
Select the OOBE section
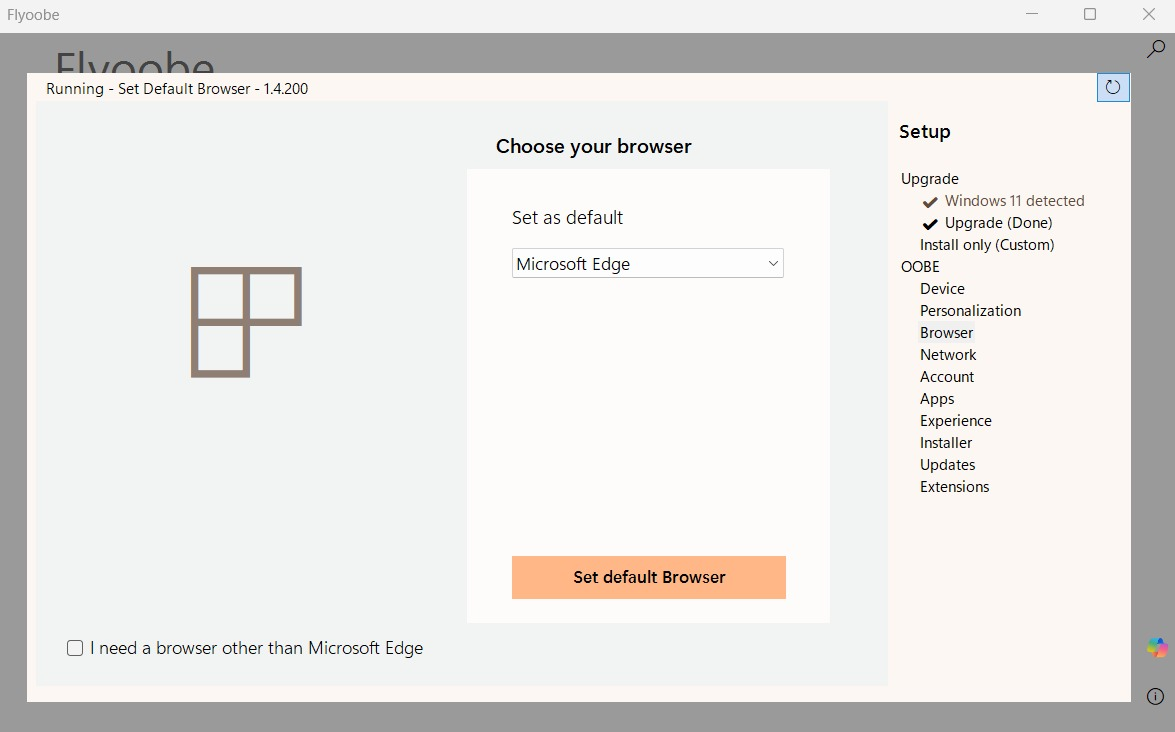coord(920,267)
